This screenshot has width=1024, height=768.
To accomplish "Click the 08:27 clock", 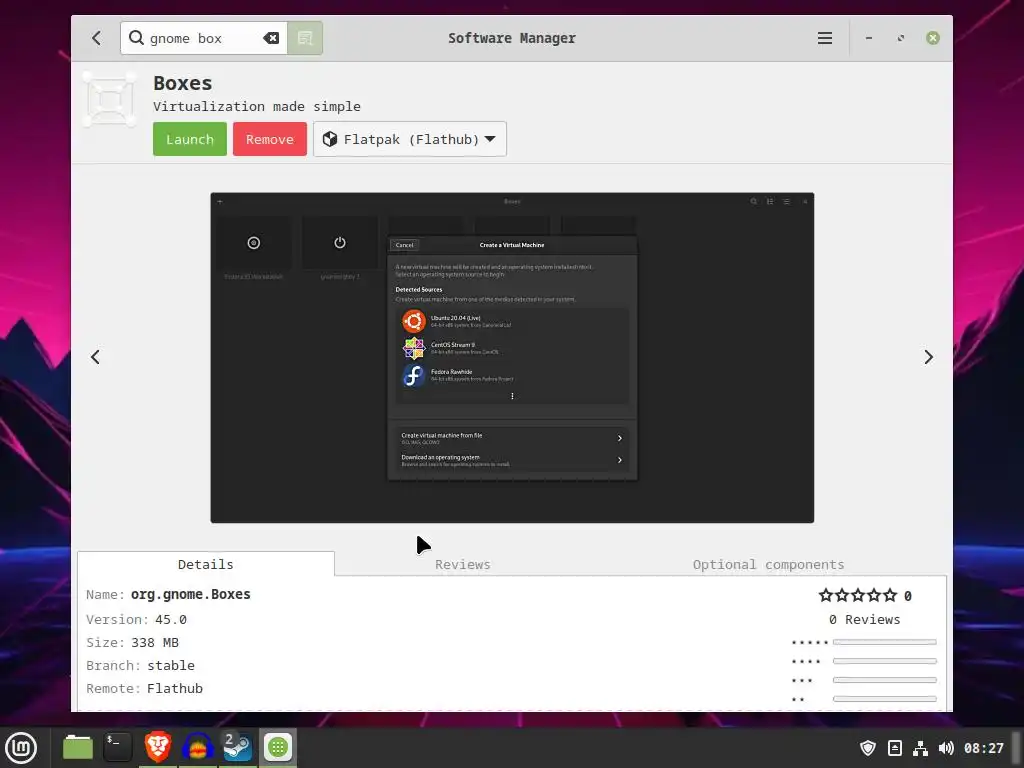I will click(x=984, y=748).
